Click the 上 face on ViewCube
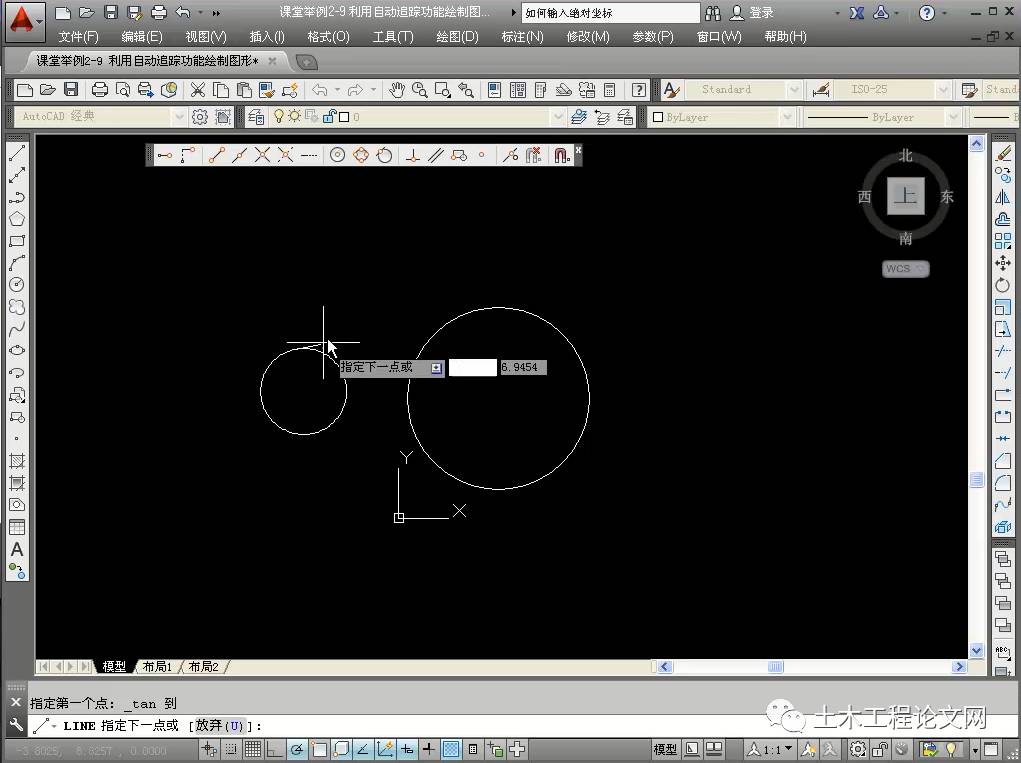1021x763 pixels. [905, 196]
